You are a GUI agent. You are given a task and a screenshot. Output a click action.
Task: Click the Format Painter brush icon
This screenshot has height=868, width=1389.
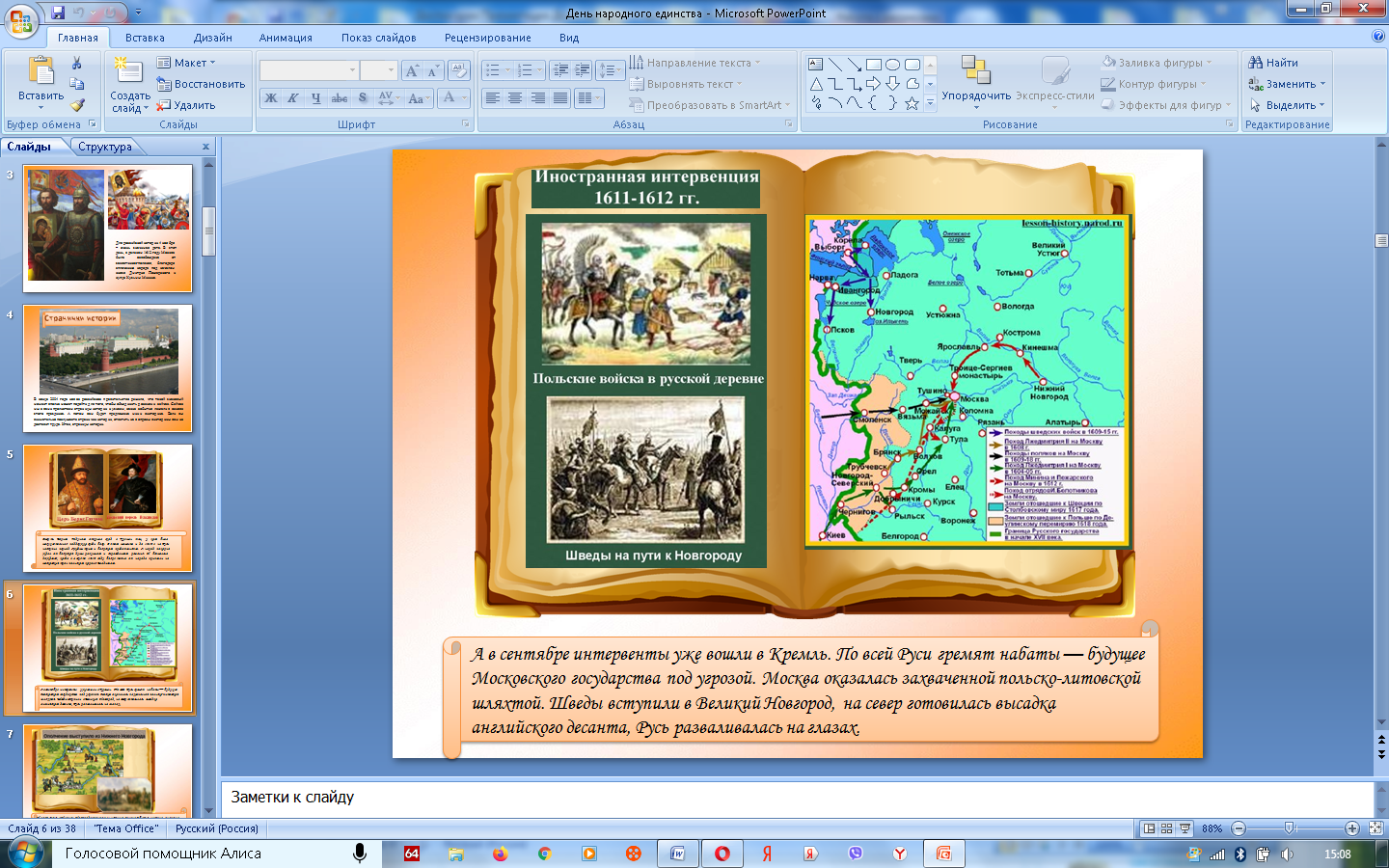[x=77, y=105]
